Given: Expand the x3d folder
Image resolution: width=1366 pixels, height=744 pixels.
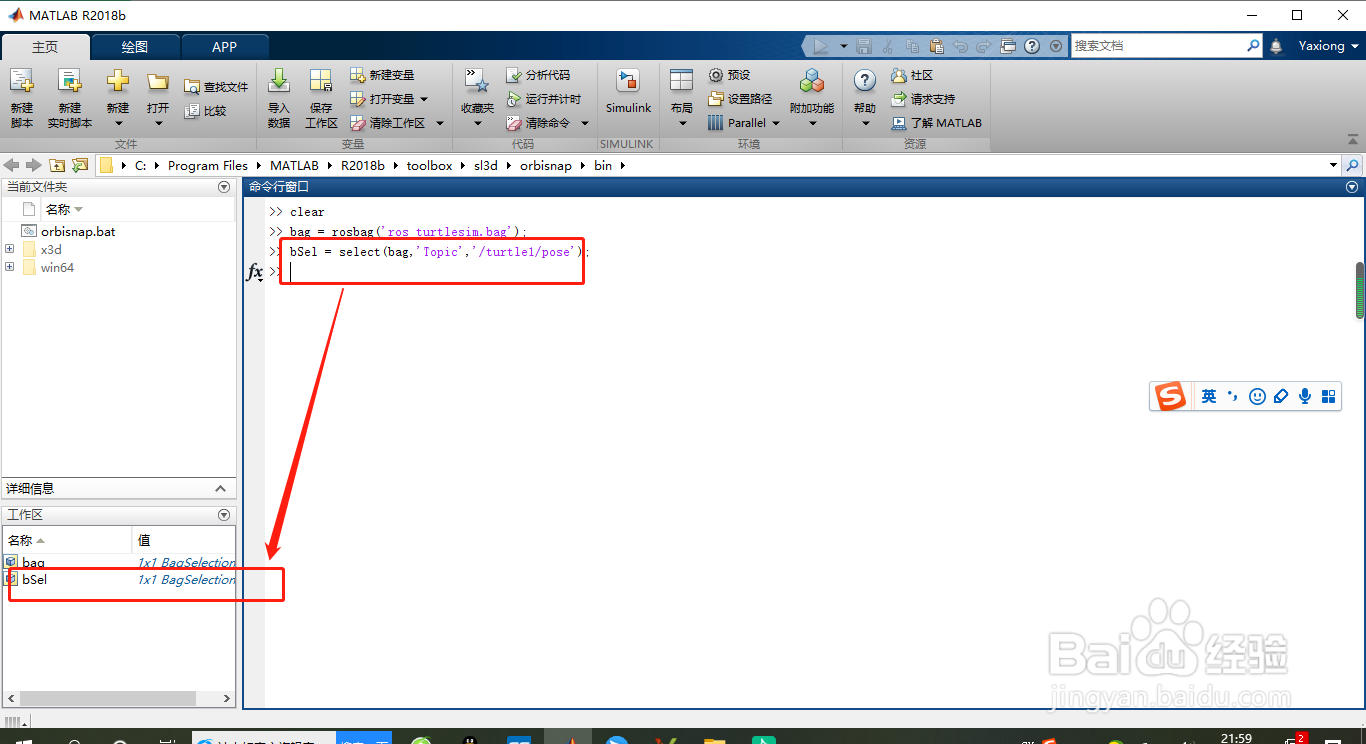Looking at the screenshot, I should [9, 249].
